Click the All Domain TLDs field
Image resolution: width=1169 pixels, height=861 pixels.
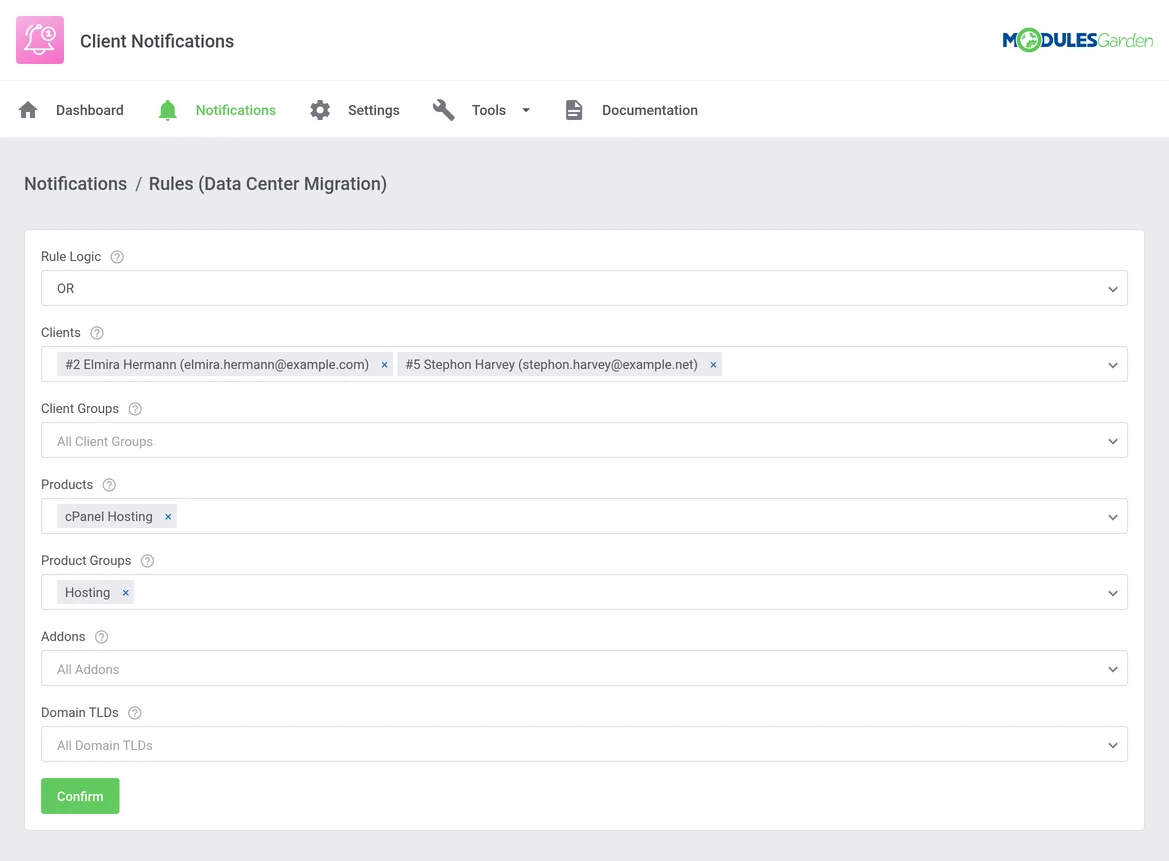tap(584, 745)
